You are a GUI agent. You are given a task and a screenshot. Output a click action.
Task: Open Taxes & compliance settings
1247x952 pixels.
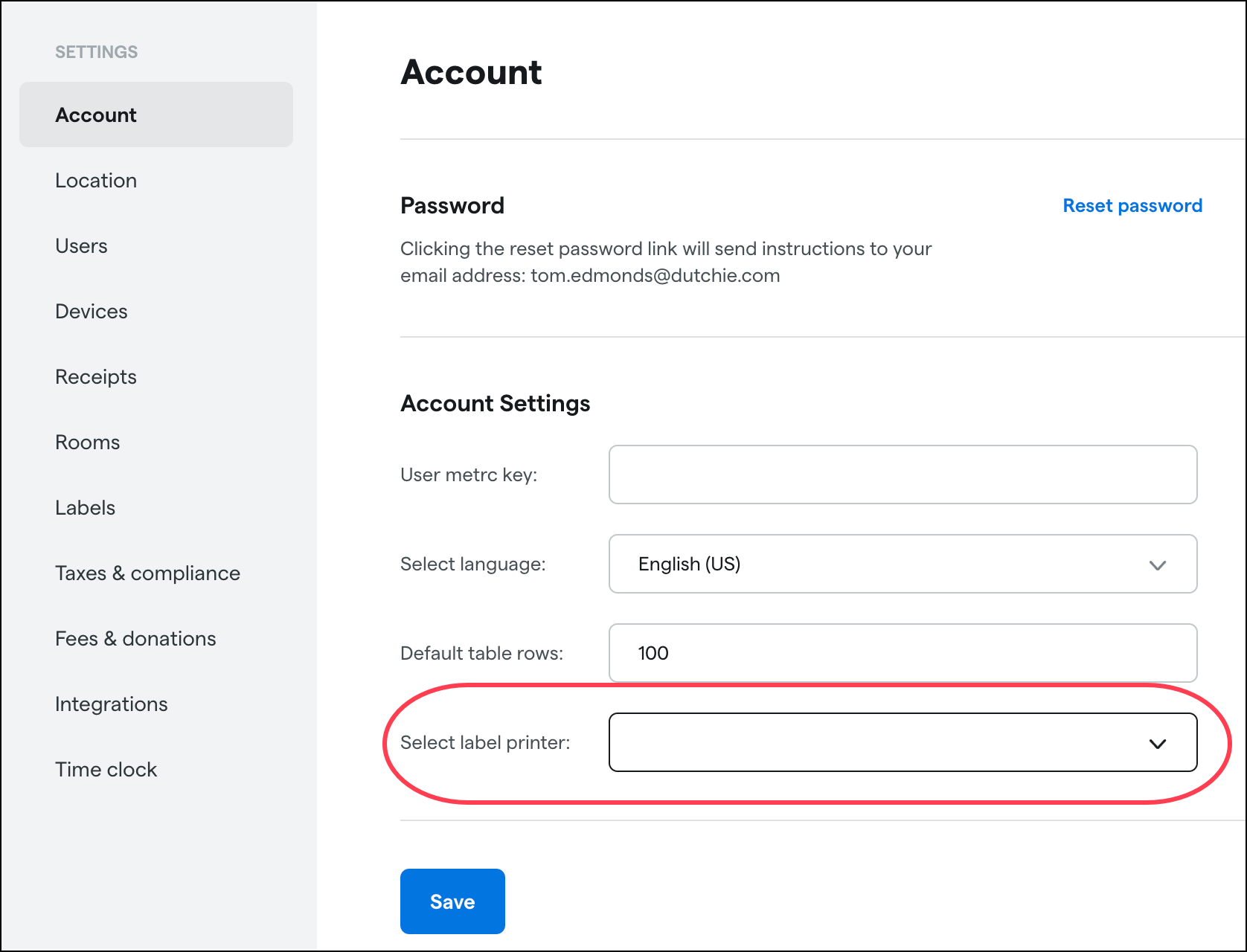coord(147,573)
